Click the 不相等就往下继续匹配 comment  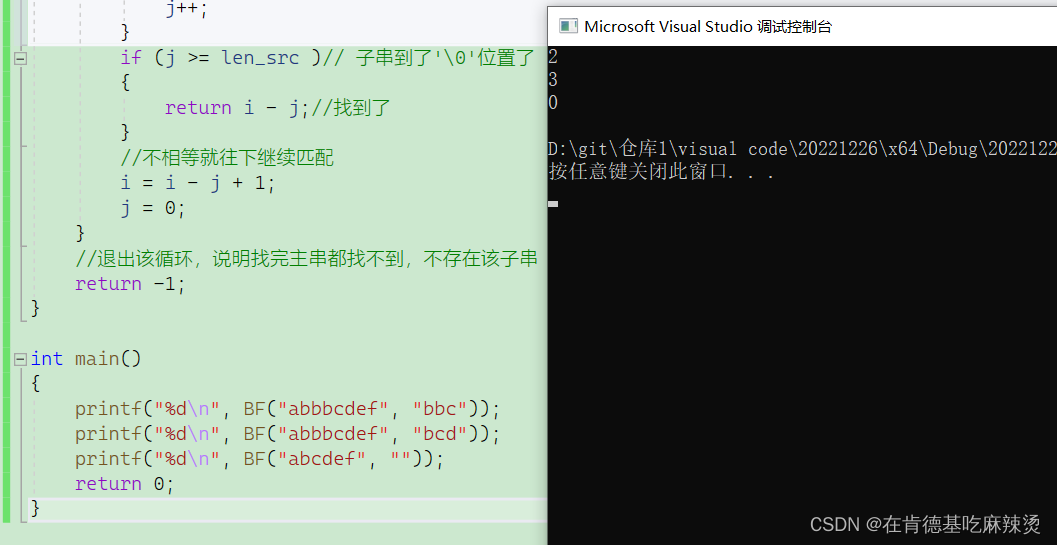click(227, 158)
